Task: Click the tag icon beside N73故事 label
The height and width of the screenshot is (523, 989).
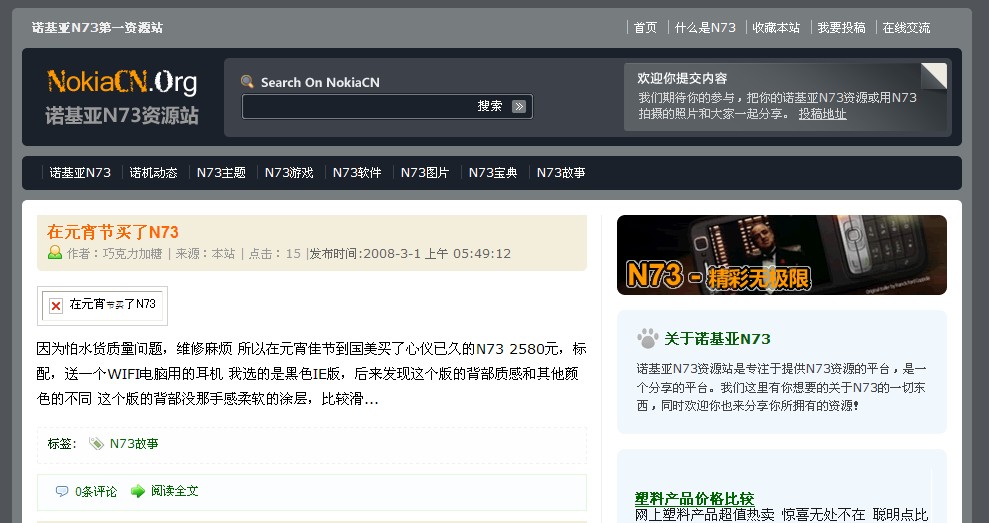Action: click(96, 444)
